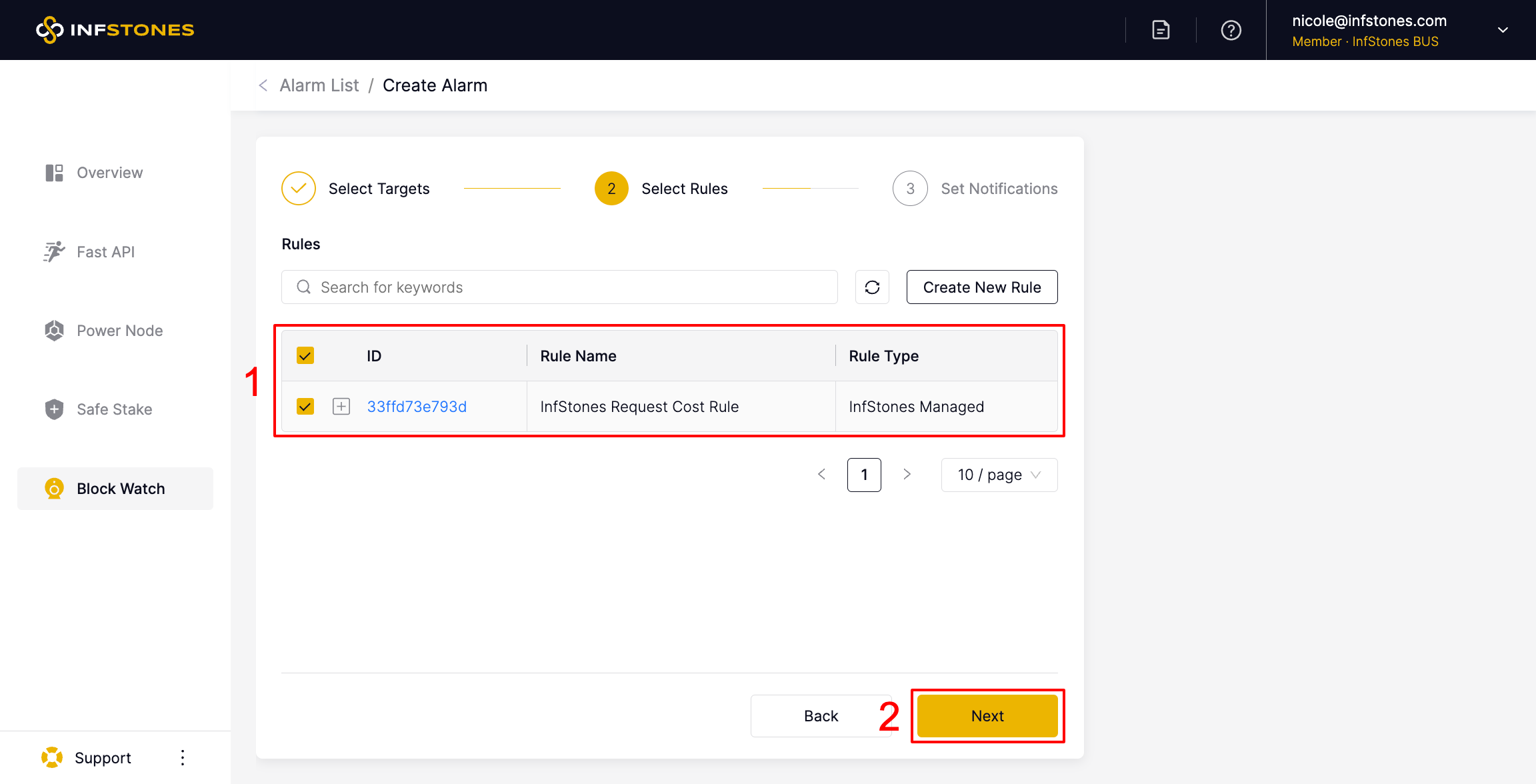Open the three-dot menu beside Support

(182, 757)
